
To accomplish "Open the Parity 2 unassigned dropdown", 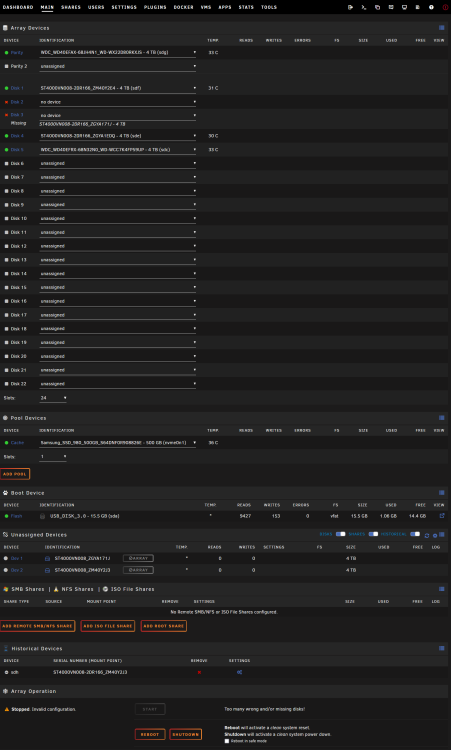I will pyautogui.click(x=118, y=66).
